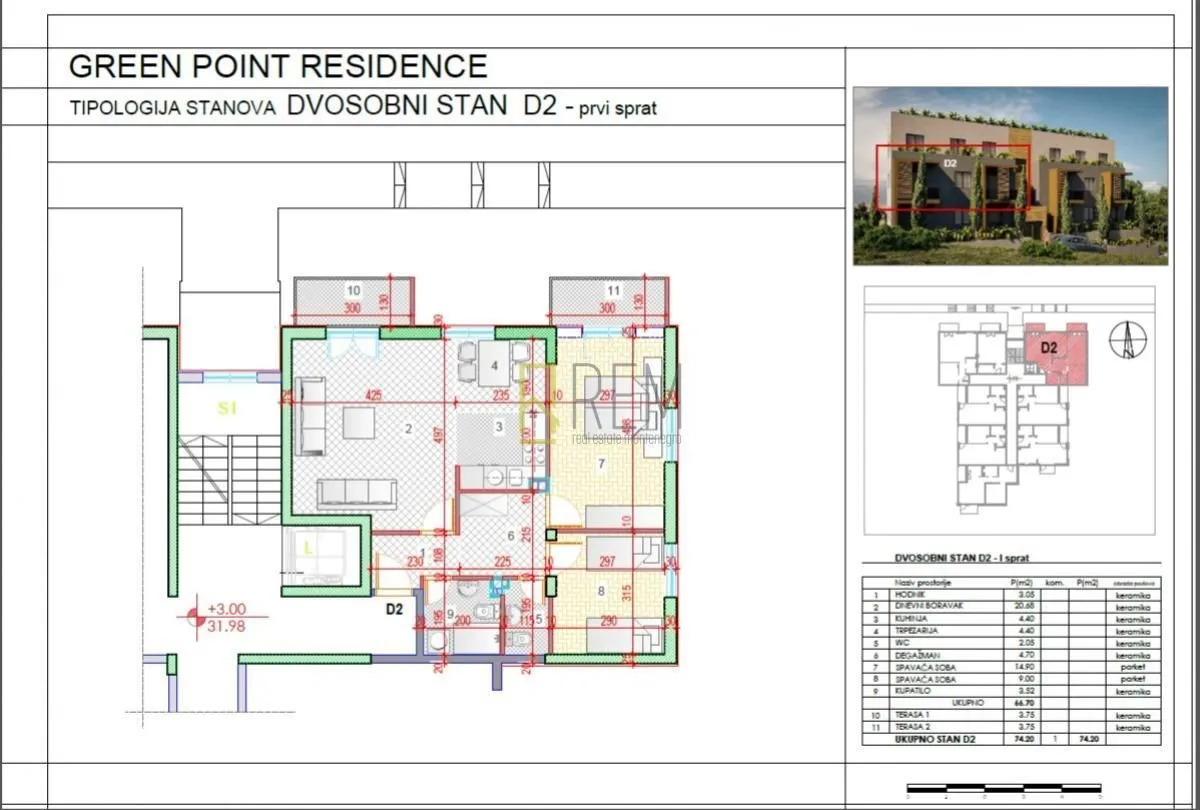
Task: Click the north arrow compass symbol
Action: [x=1128, y=340]
